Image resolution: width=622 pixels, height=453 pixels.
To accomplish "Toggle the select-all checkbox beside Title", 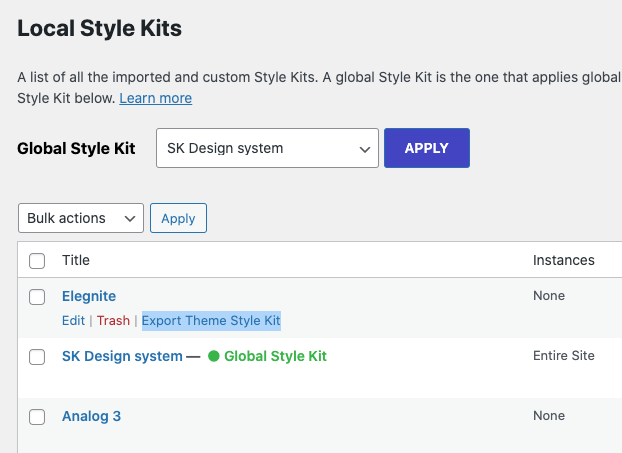I will click(x=37, y=261).
